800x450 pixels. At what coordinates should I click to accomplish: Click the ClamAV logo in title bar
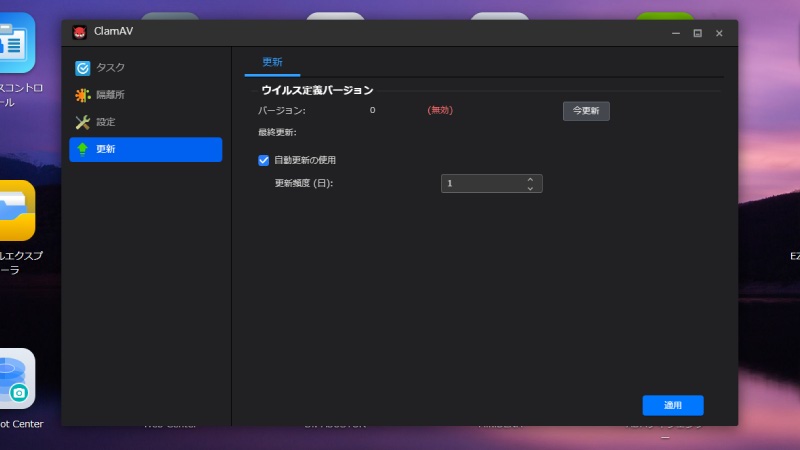tap(79, 32)
